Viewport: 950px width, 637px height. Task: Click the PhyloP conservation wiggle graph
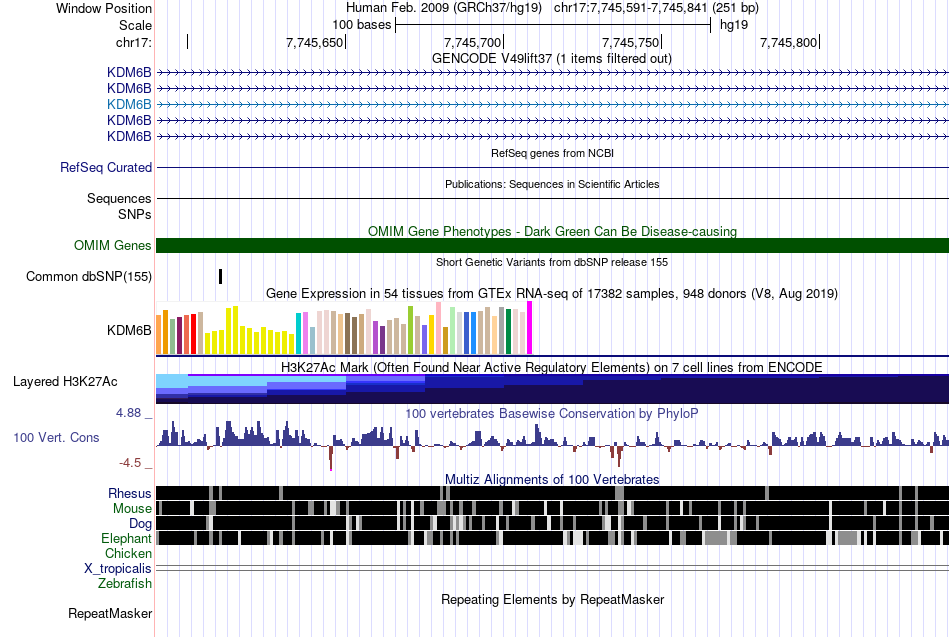(x=552, y=446)
